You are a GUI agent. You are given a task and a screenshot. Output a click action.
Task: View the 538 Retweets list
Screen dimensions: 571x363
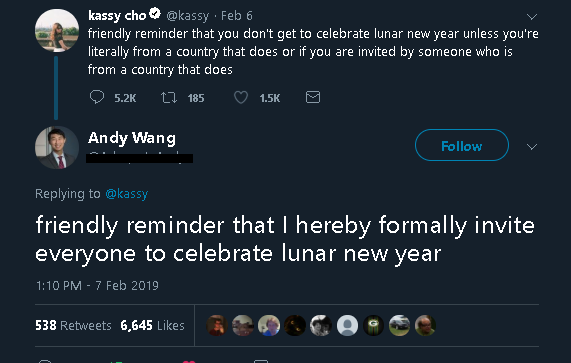pos(73,325)
